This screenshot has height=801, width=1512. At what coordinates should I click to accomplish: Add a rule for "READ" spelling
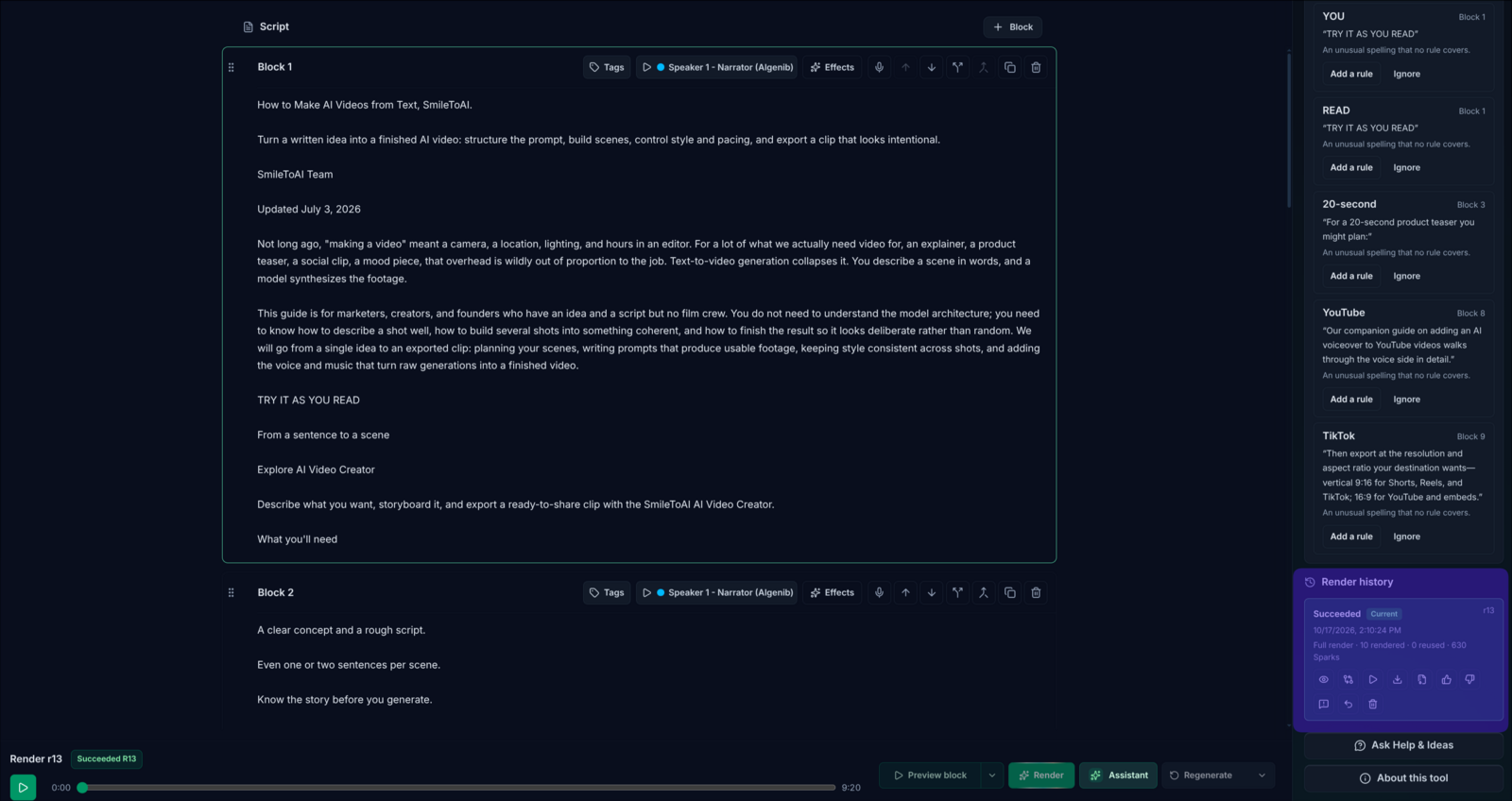[x=1351, y=167]
